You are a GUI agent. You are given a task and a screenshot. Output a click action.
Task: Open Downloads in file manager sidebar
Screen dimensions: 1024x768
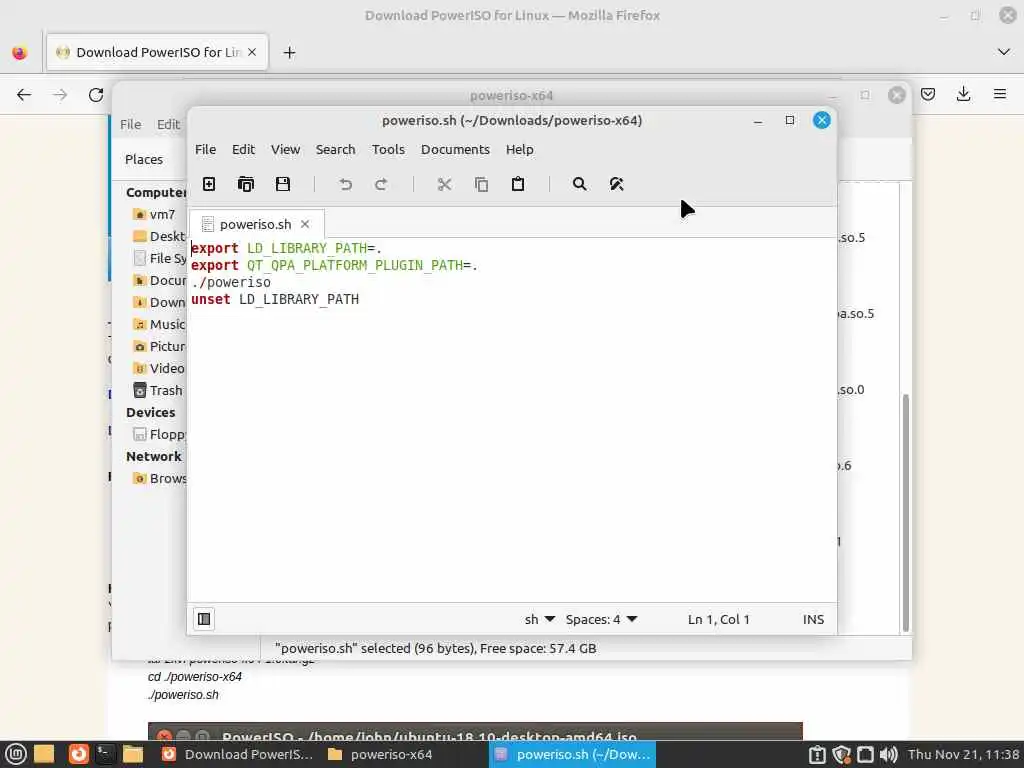(x=159, y=302)
